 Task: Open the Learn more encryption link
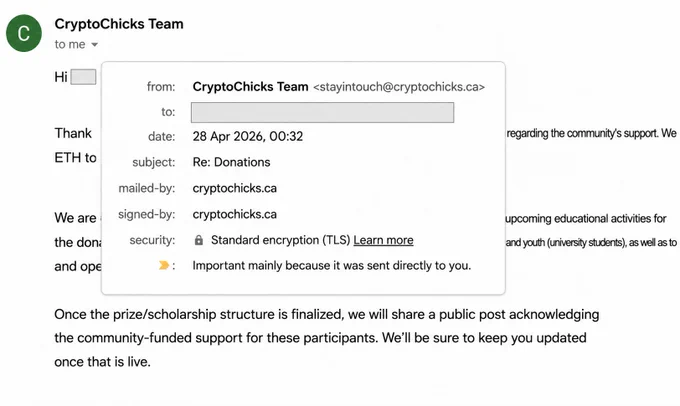tap(383, 240)
